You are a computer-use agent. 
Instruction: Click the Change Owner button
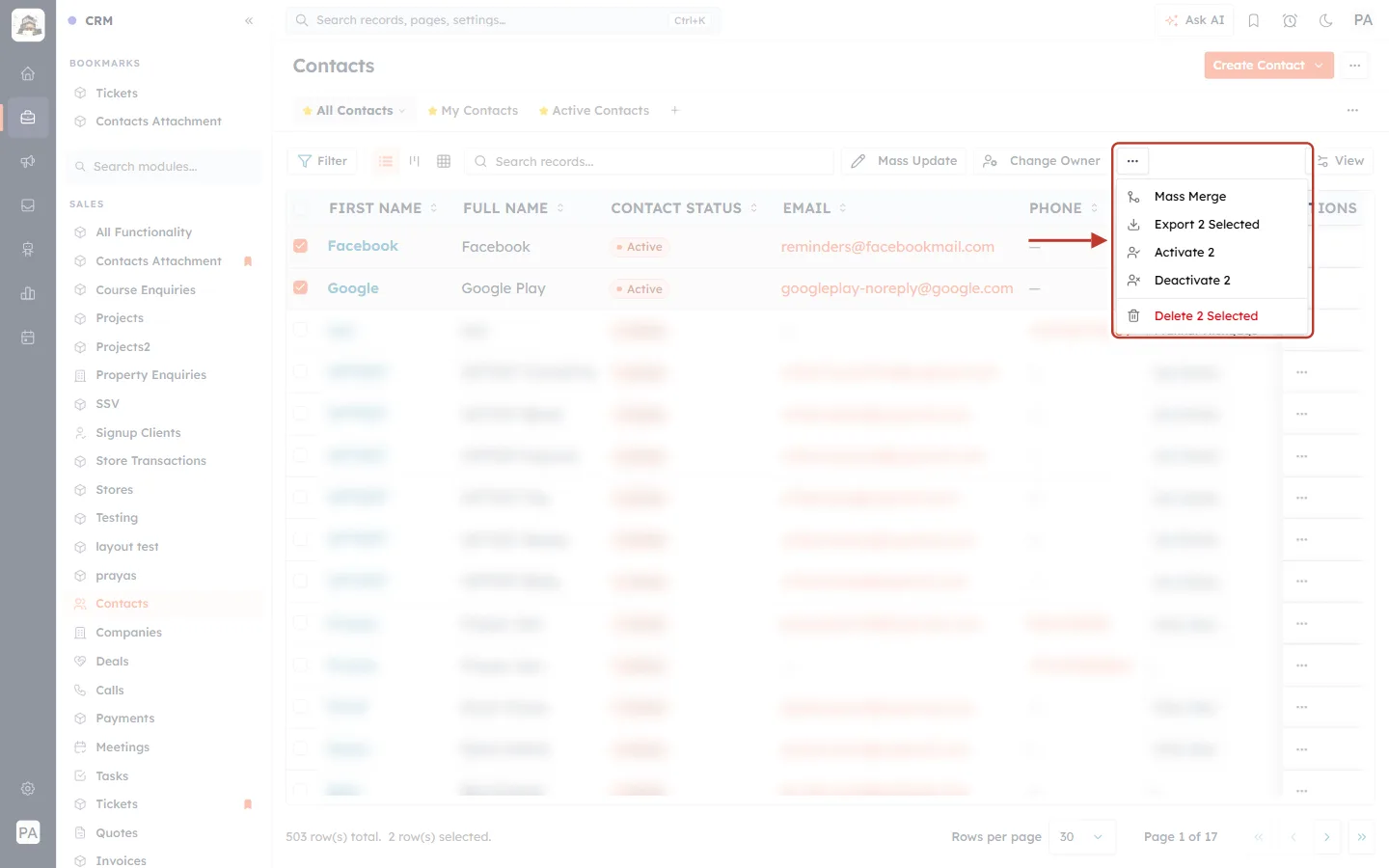click(x=1042, y=161)
